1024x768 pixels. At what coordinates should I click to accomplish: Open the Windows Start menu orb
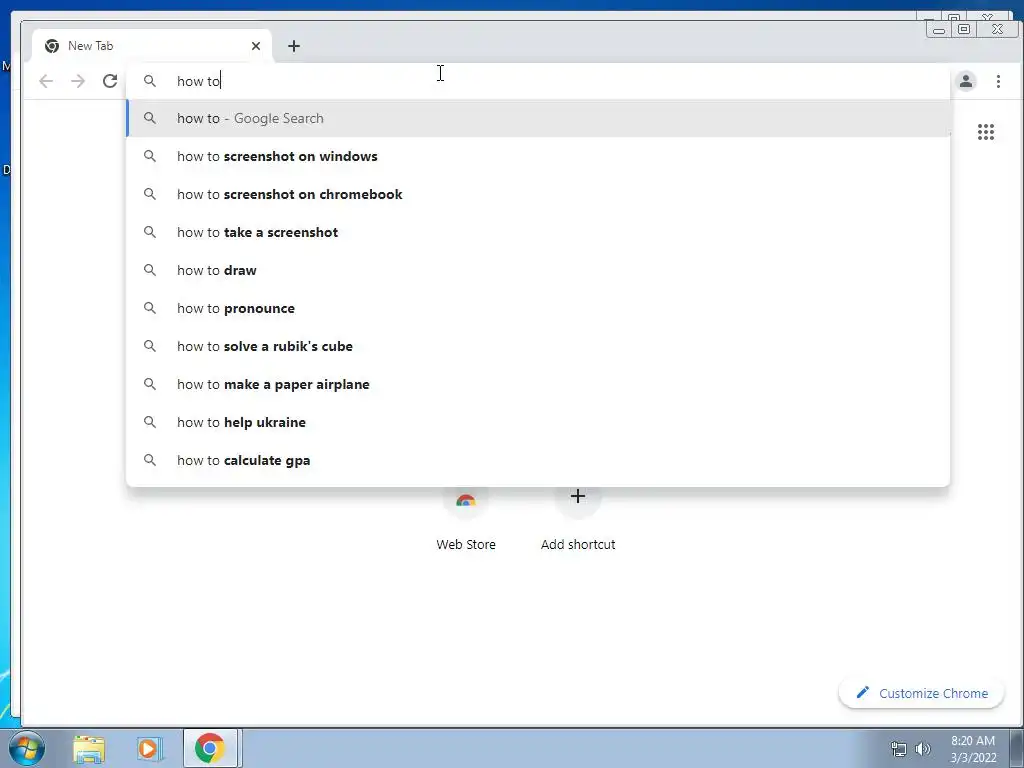point(27,748)
